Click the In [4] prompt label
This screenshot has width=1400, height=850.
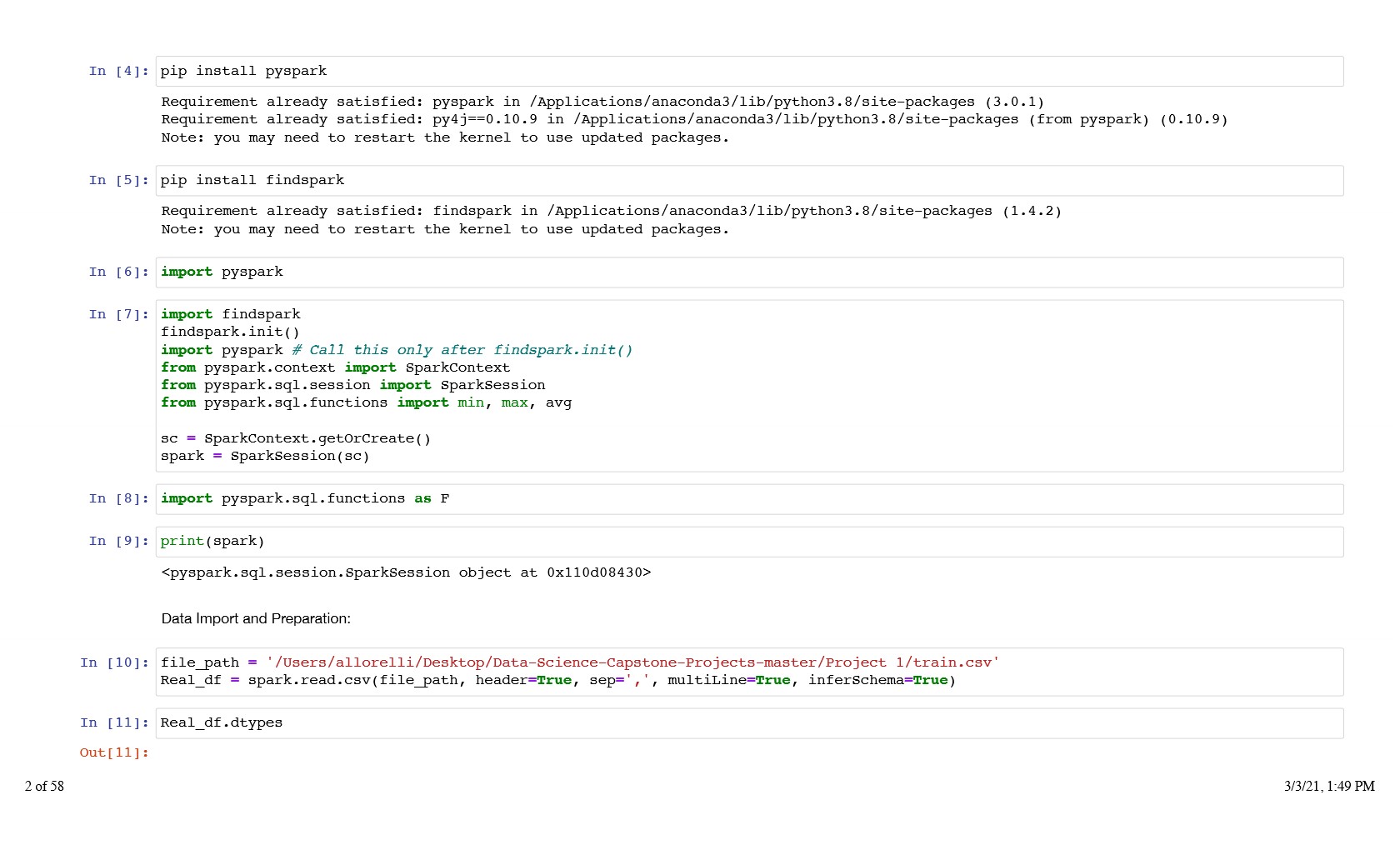pos(118,71)
